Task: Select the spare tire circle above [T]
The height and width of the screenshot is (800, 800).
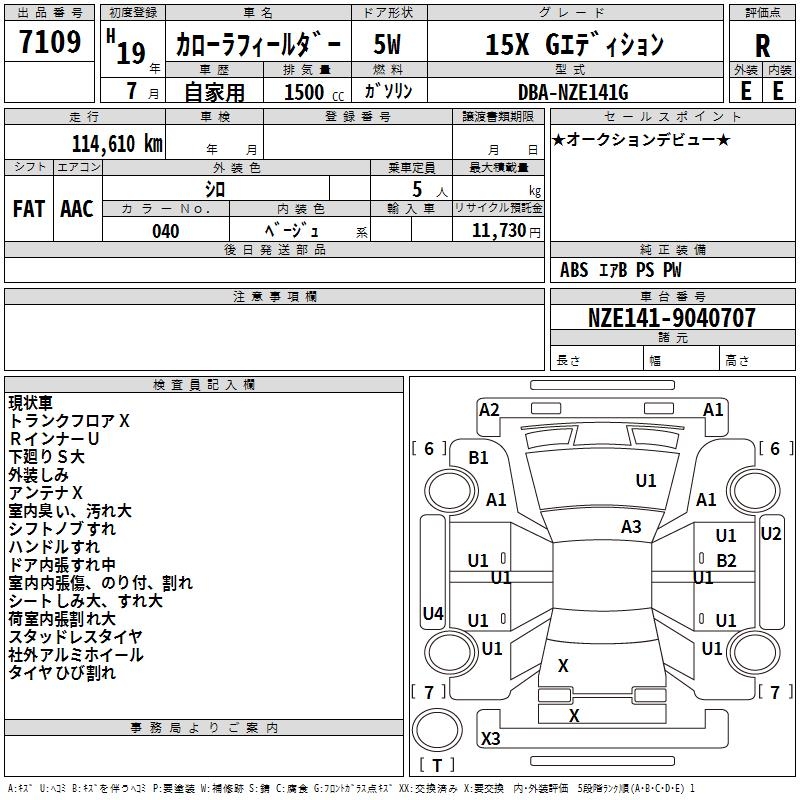Action: tap(437, 730)
